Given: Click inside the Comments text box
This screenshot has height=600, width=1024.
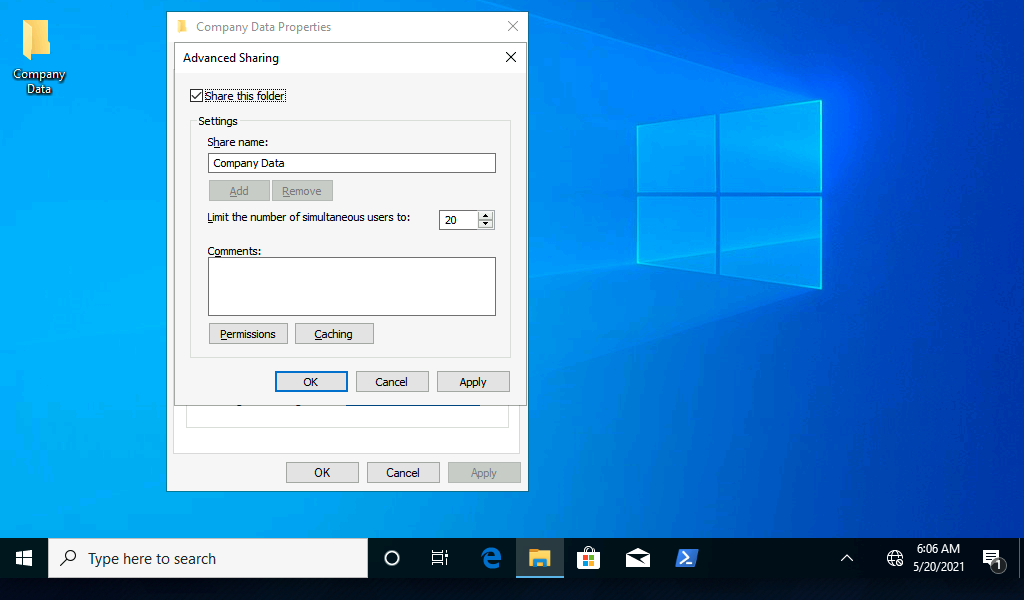Looking at the screenshot, I should 351,287.
